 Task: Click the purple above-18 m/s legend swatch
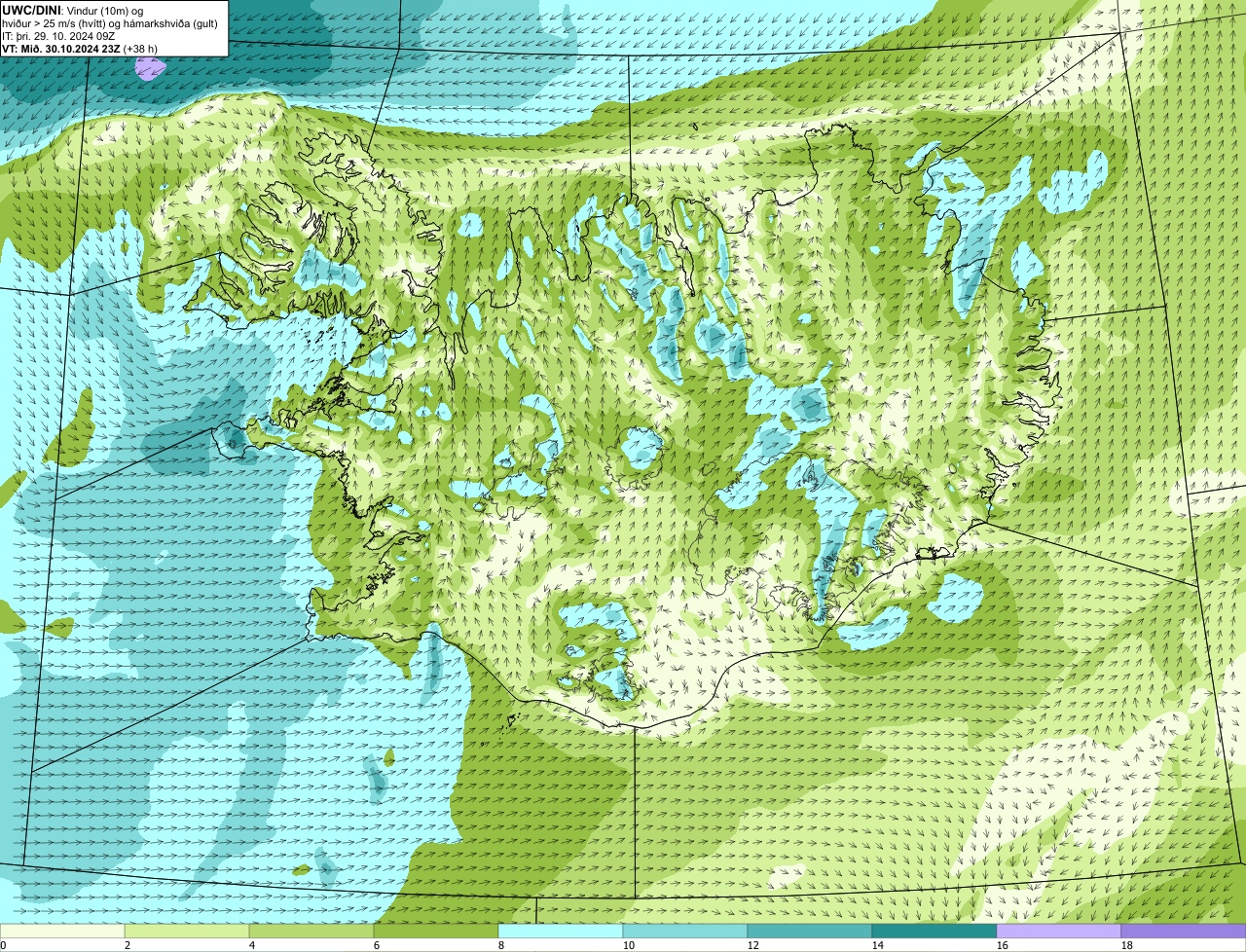[x=1184, y=932]
